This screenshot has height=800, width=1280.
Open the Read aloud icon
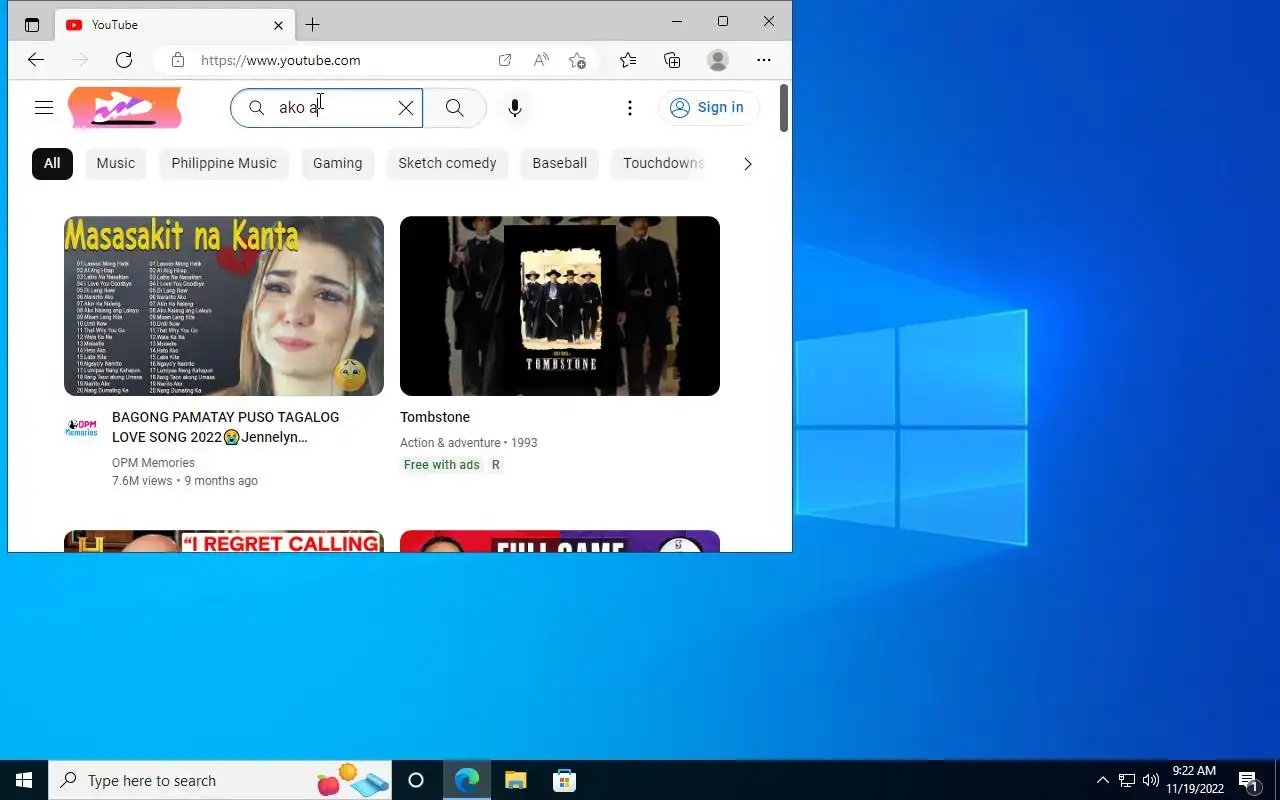tap(541, 60)
